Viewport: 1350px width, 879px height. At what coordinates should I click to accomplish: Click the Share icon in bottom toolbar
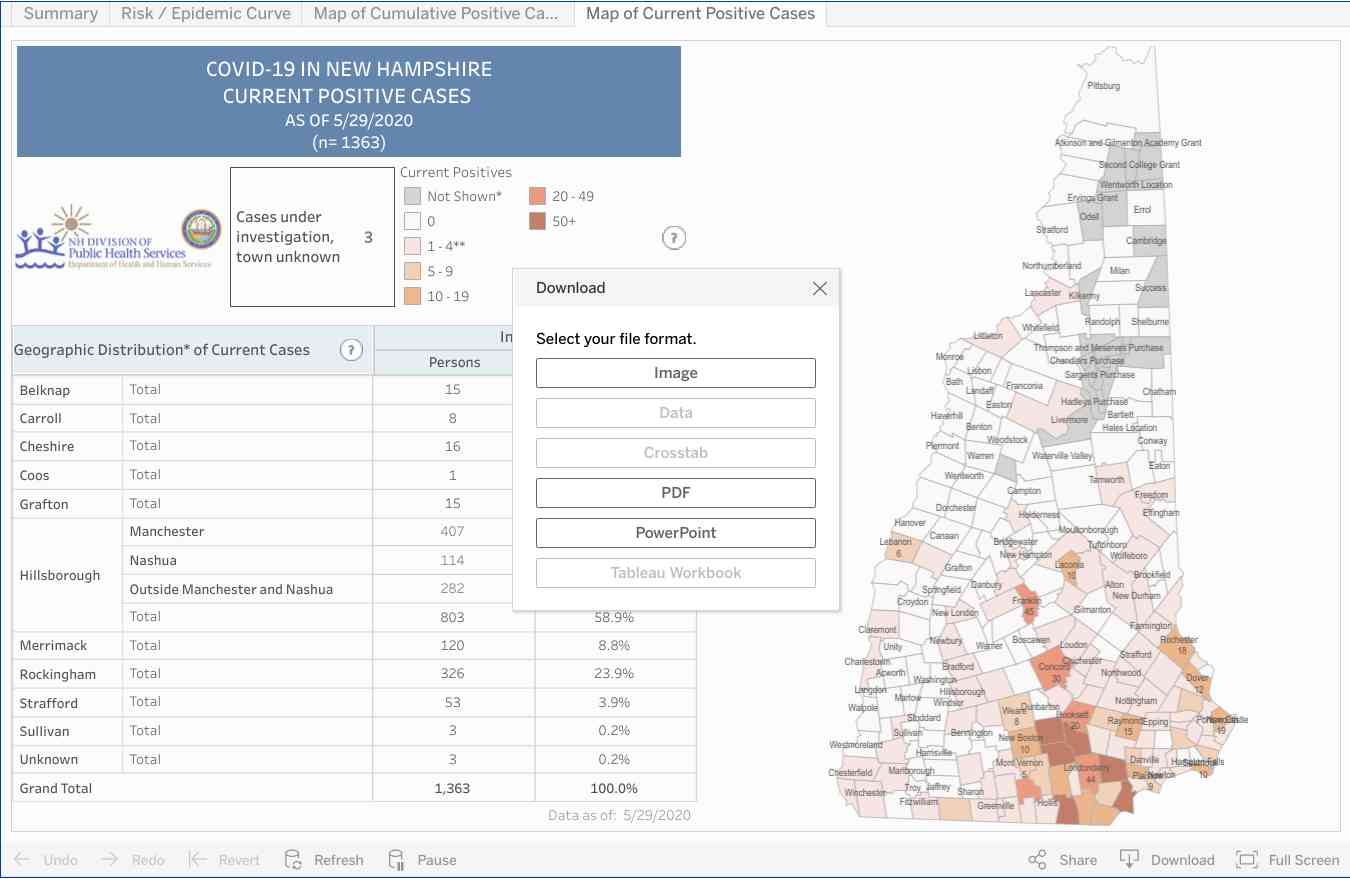click(x=1037, y=860)
